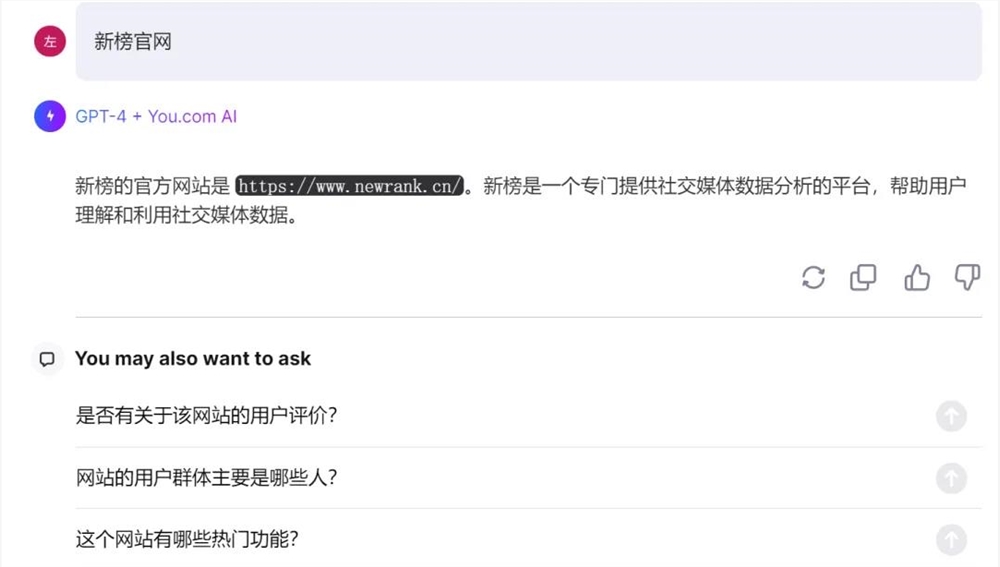Click the regenerate response icon
This screenshot has width=1000, height=567.
[813, 277]
